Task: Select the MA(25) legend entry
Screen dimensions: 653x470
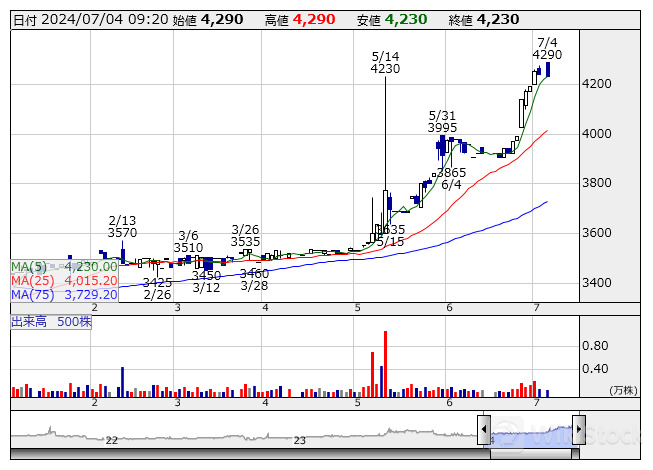Action: [x=64, y=280]
